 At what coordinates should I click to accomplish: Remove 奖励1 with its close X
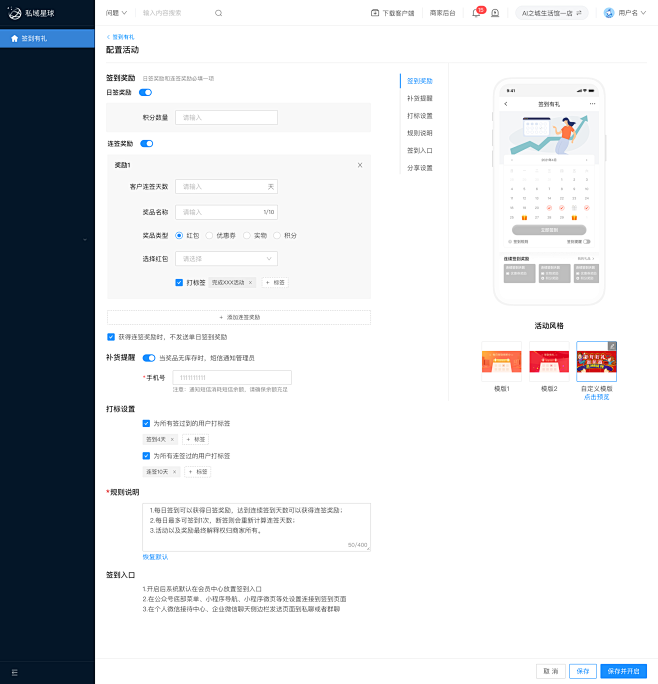pos(360,165)
